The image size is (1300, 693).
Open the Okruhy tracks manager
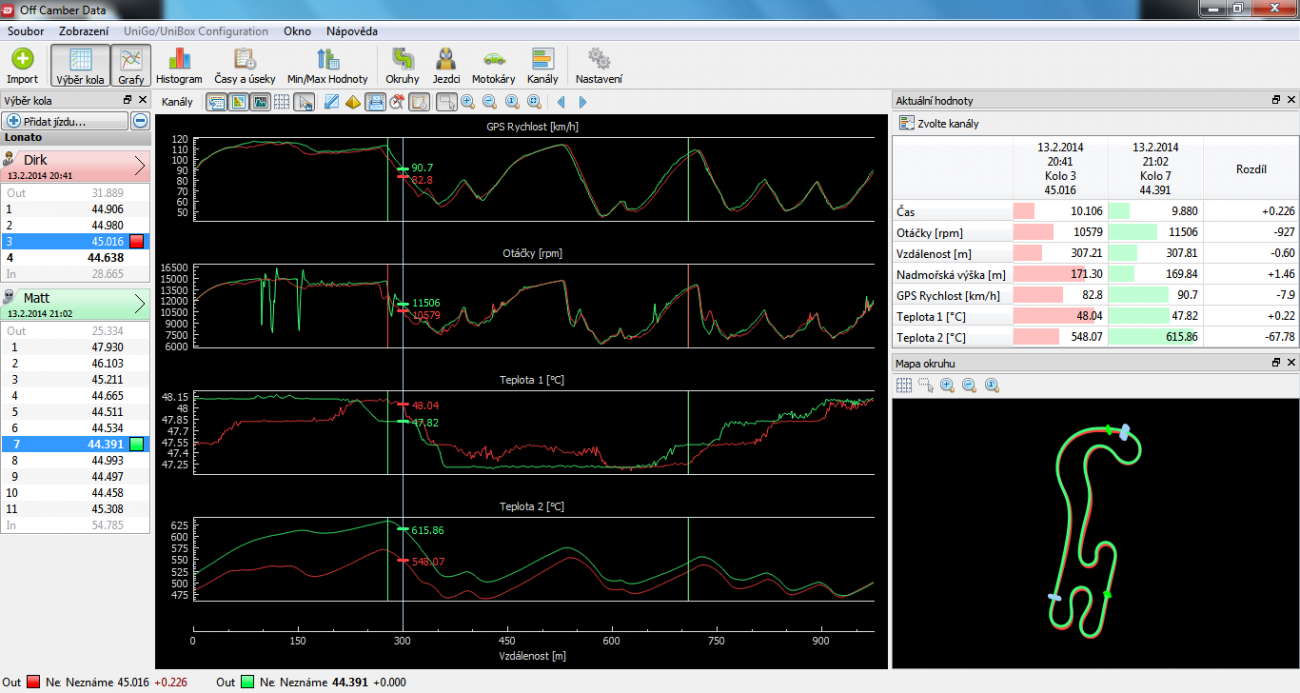coord(402,66)
